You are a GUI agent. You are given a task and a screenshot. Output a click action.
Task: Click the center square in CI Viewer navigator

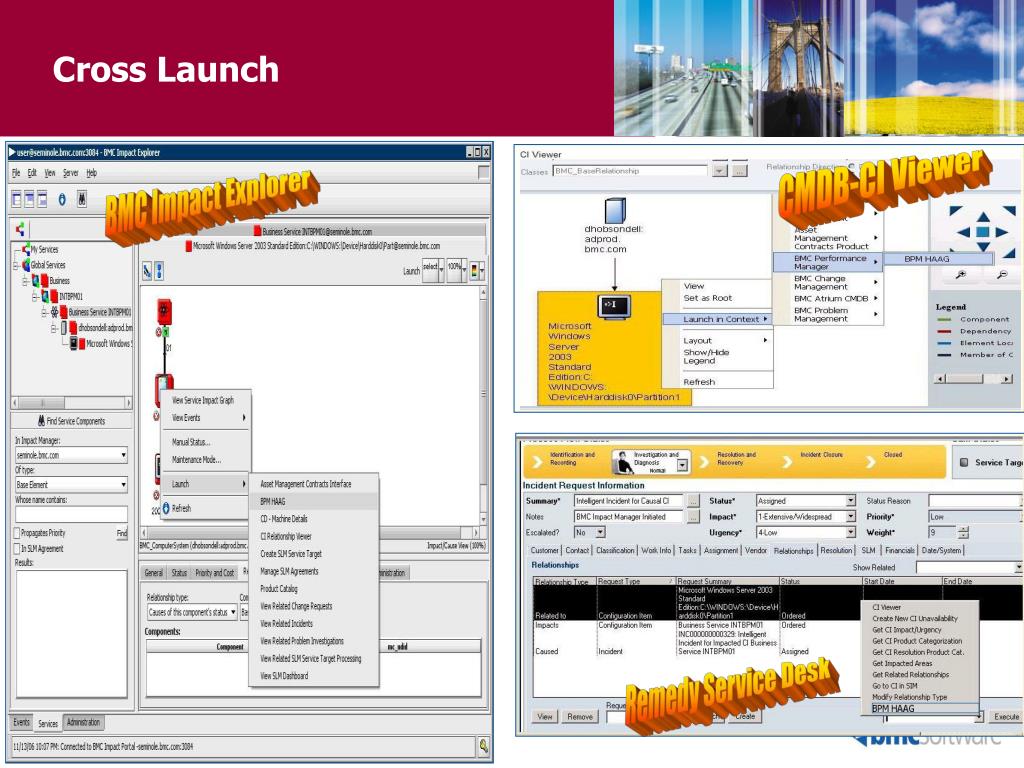click(983, 232)
